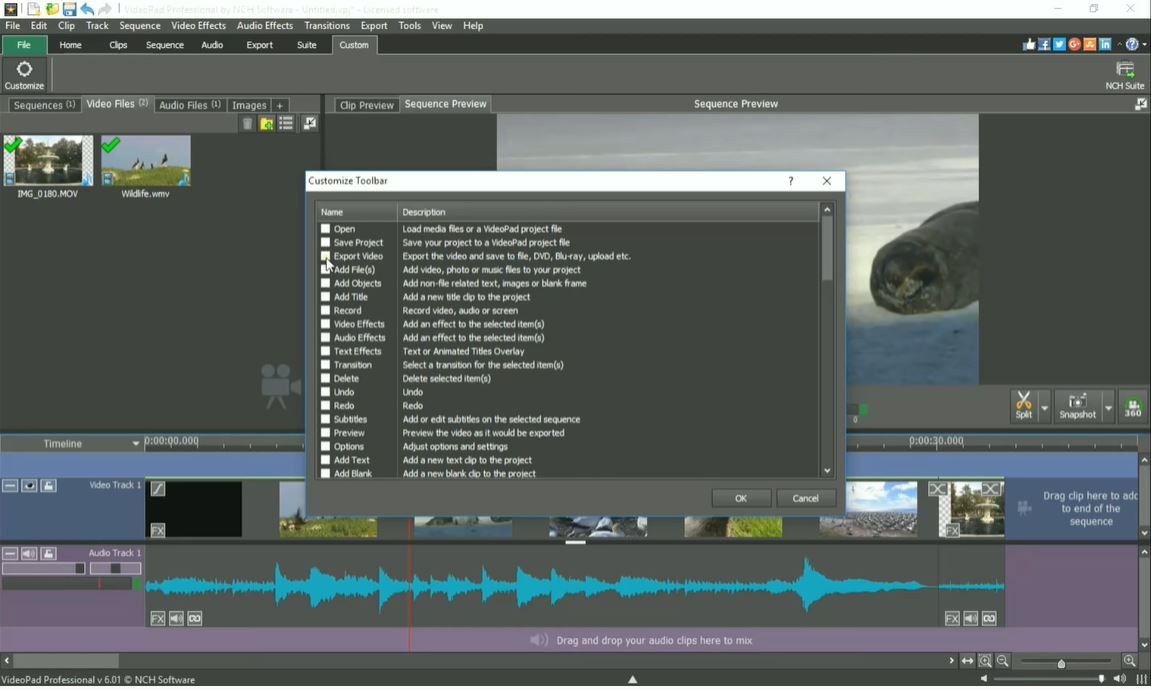The width and height of the screenshot is (1151, 690).
Task: Click the dialog list scroll-up arrow
Action: (x=827, y=210)
